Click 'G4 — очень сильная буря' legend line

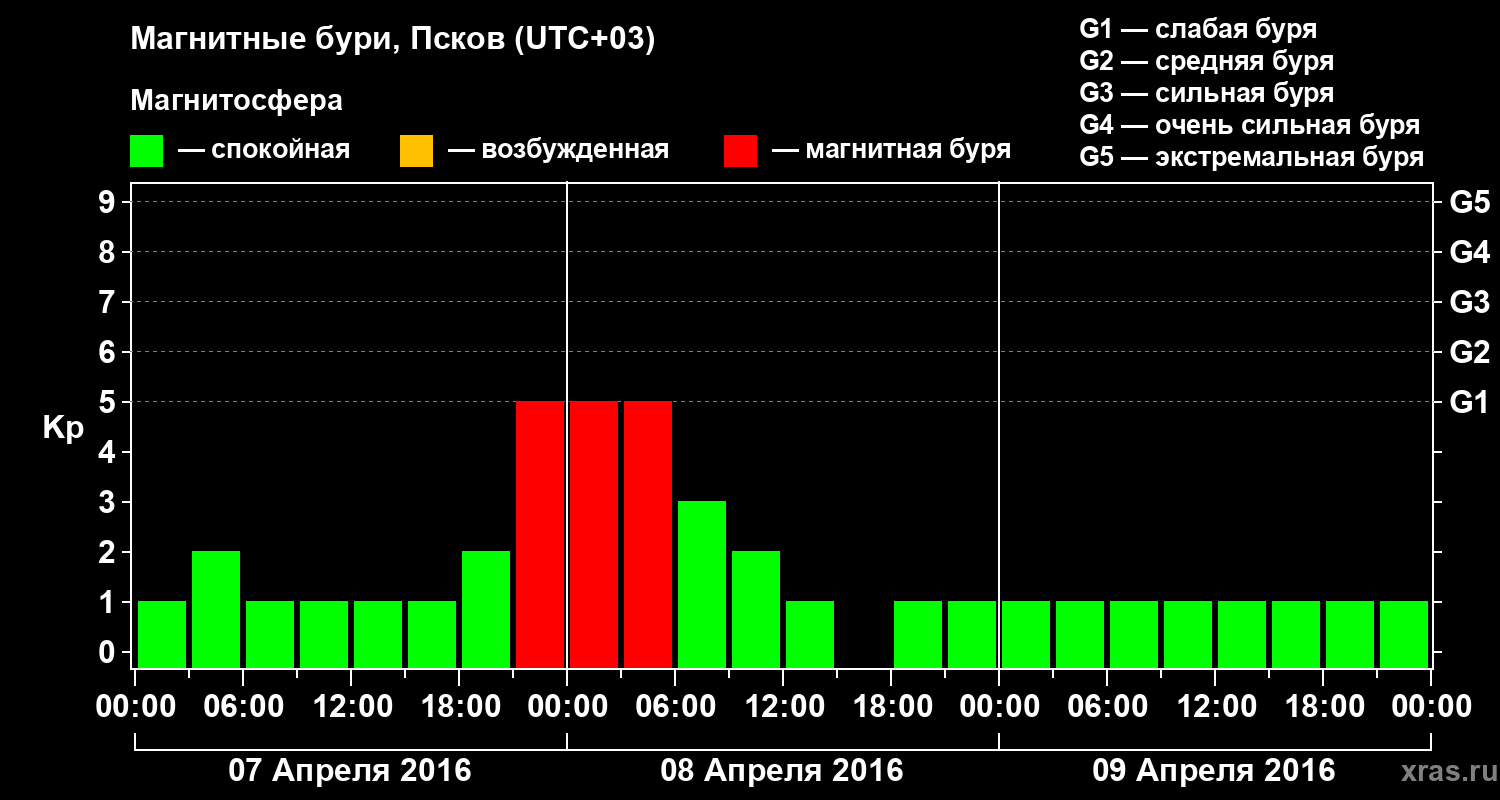[x=1249, y=125]
